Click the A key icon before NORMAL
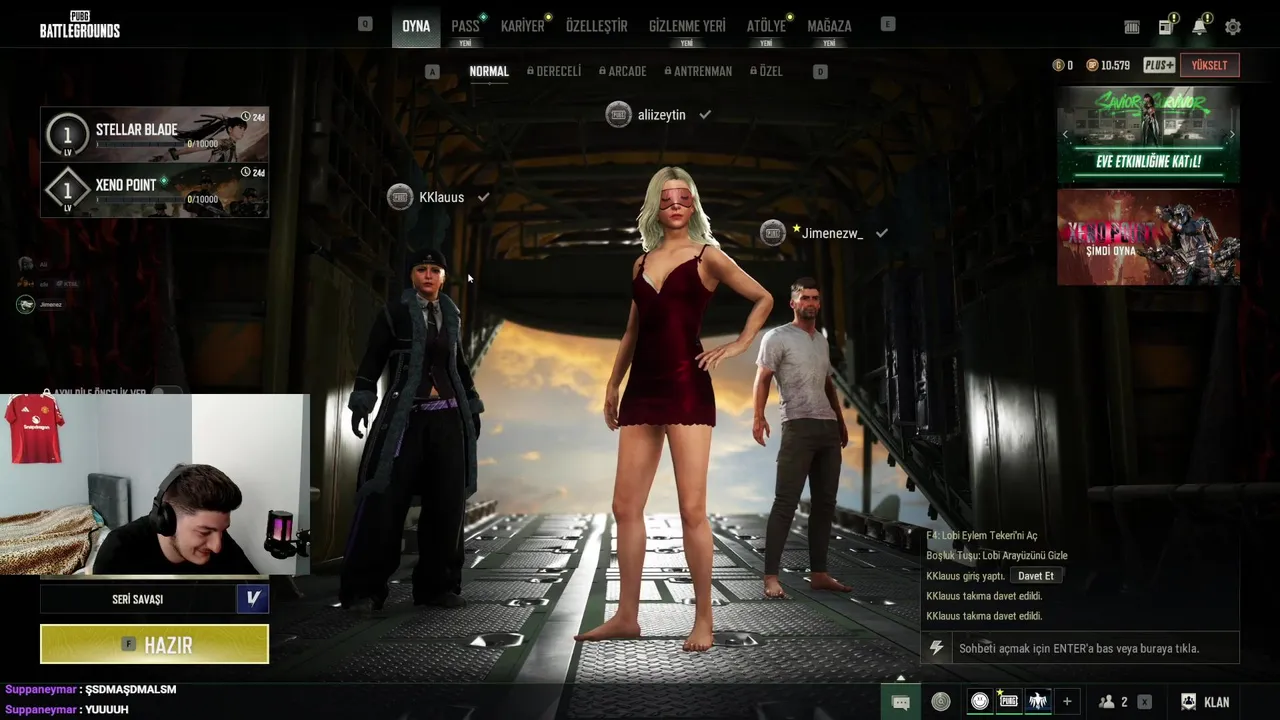 click(x=432, y=71)
